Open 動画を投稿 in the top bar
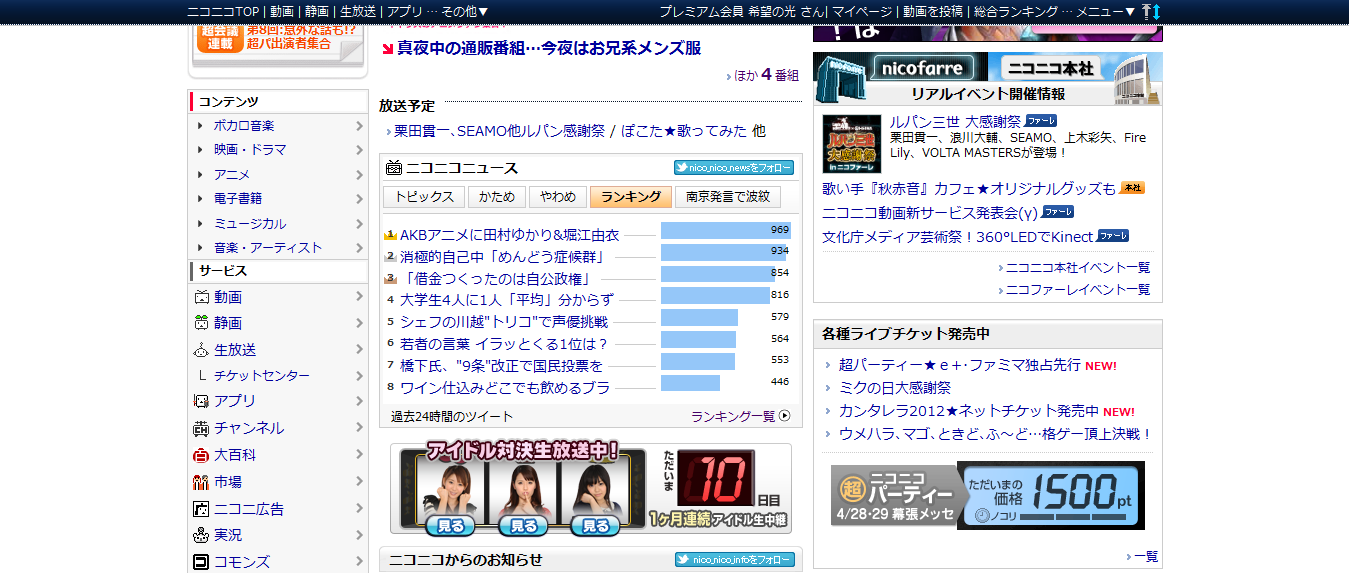Viewport: 1349px width, 573px height. (x=933, y=11)
